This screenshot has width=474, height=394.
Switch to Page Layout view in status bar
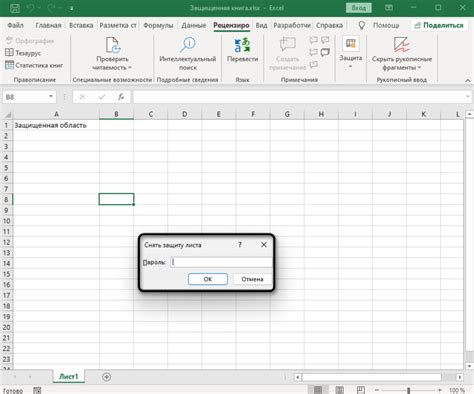(339, 389)
